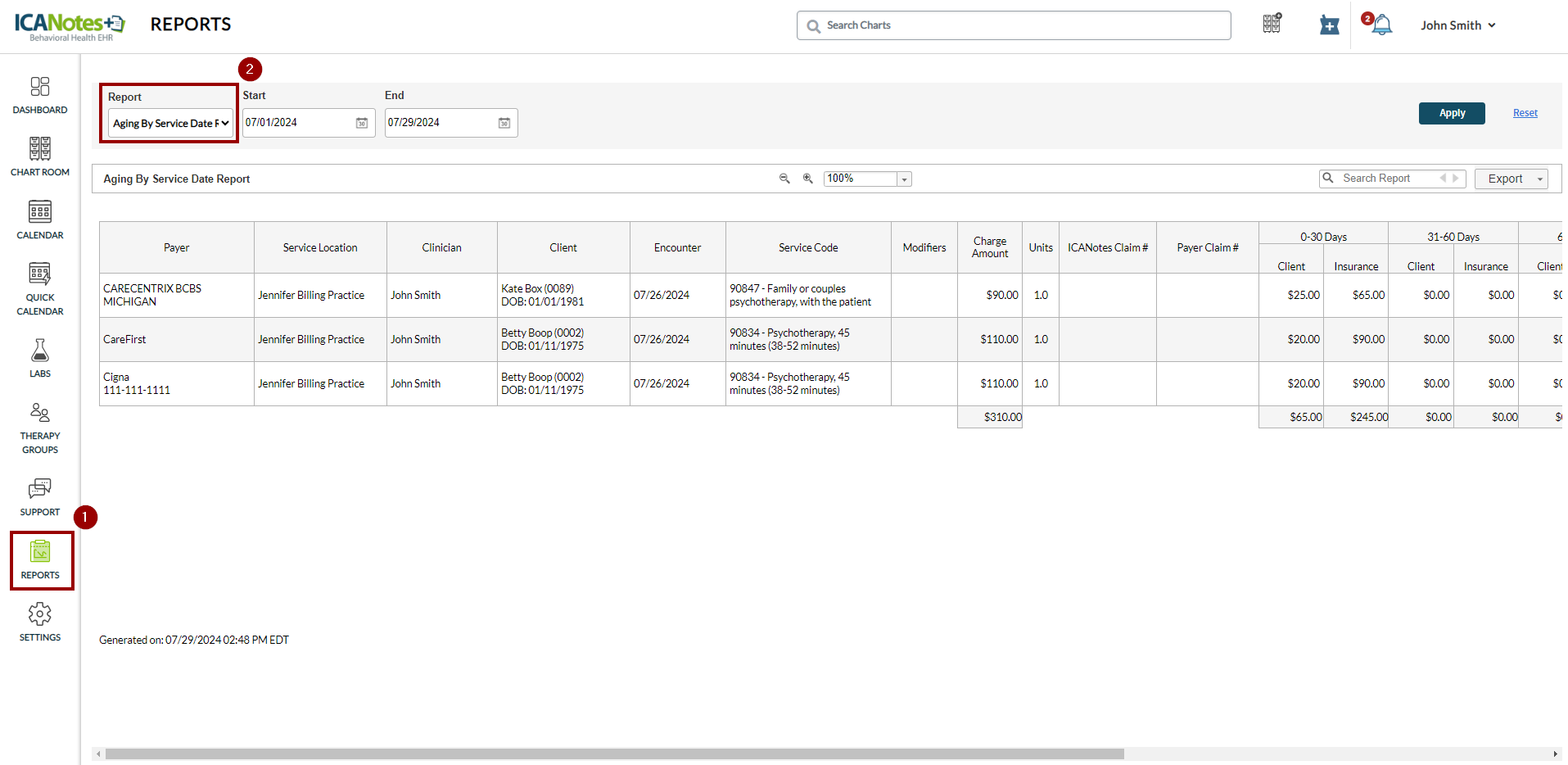Focus the Search Charts field
The image size is (1568, 765).
tap(1014, 25)
